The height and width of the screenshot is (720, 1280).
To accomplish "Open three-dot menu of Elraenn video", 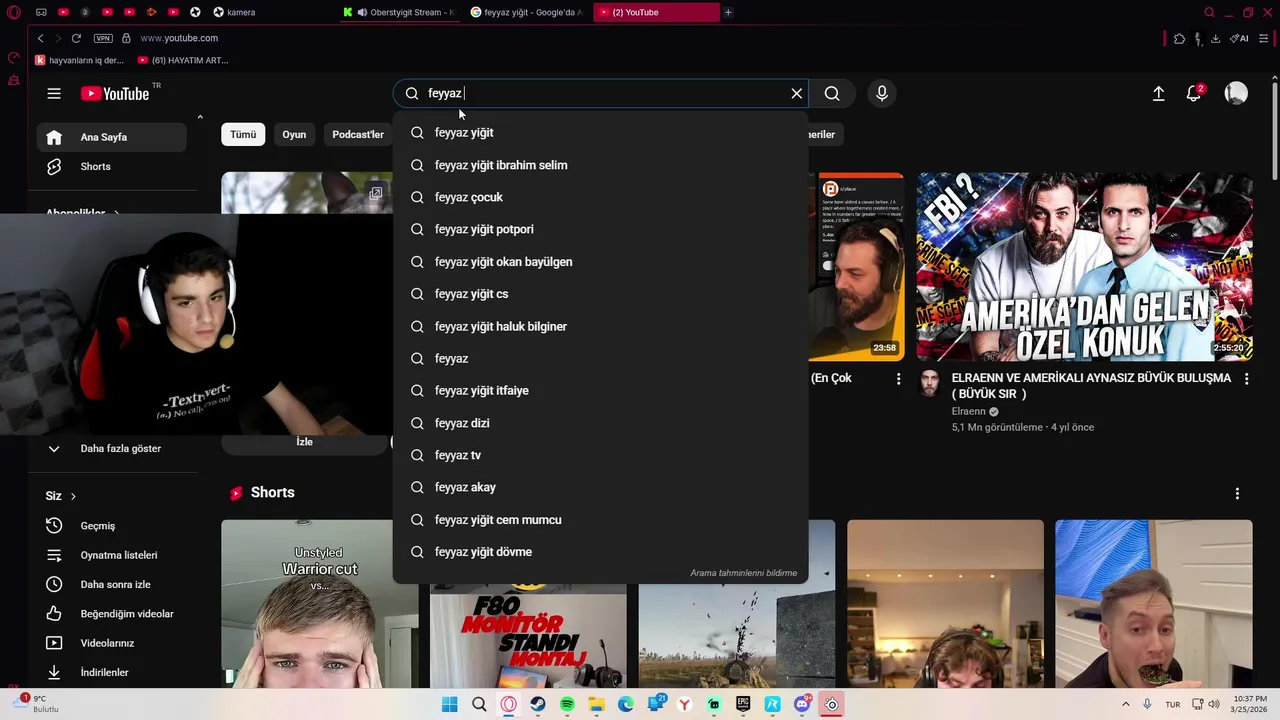I will 1246,379.
